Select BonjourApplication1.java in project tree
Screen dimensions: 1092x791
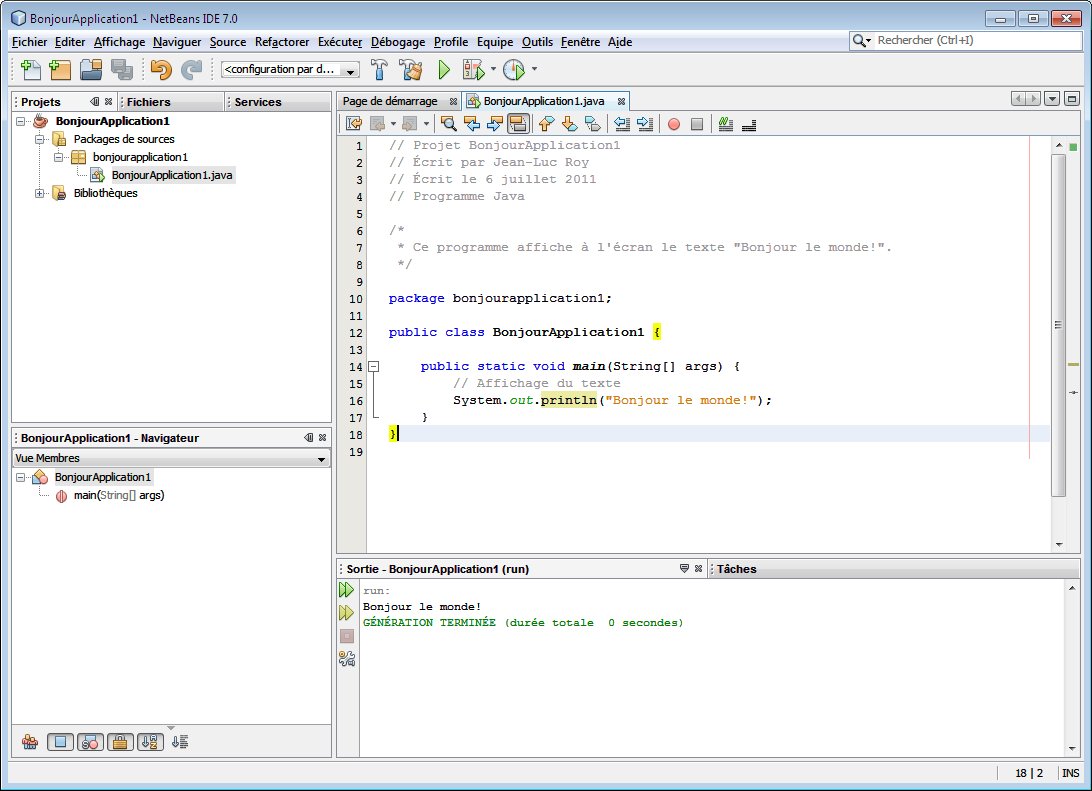171,175
